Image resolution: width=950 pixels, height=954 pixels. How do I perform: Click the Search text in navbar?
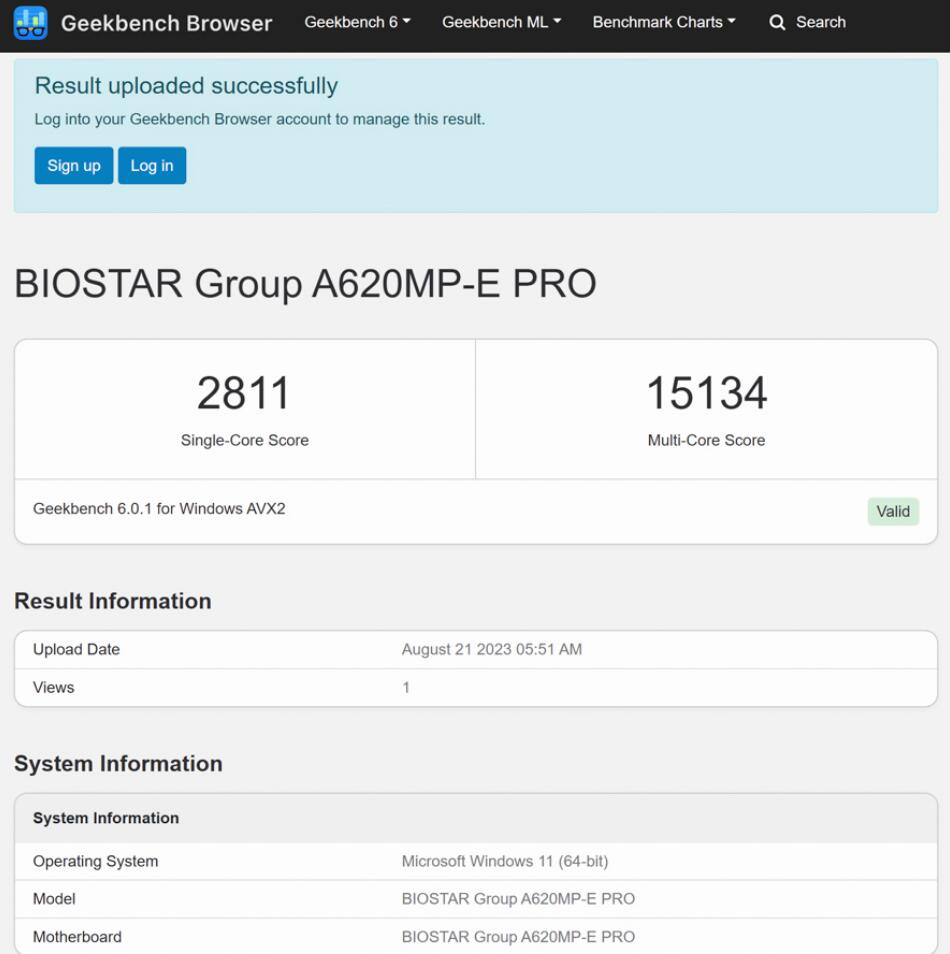pos(820,22)
